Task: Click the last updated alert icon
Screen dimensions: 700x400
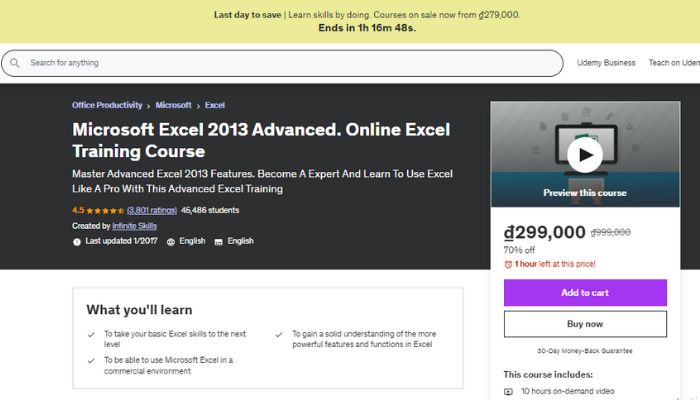Action: 77,242
